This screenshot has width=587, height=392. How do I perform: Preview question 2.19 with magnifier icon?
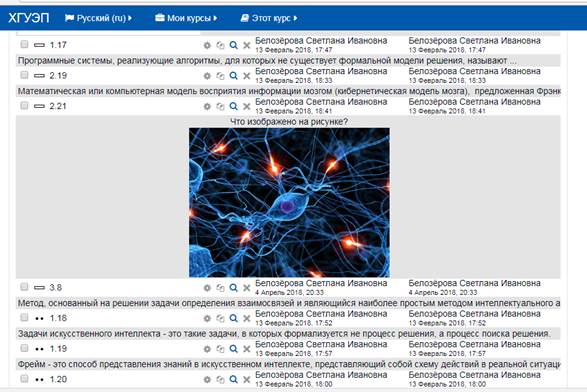(234, 76)
